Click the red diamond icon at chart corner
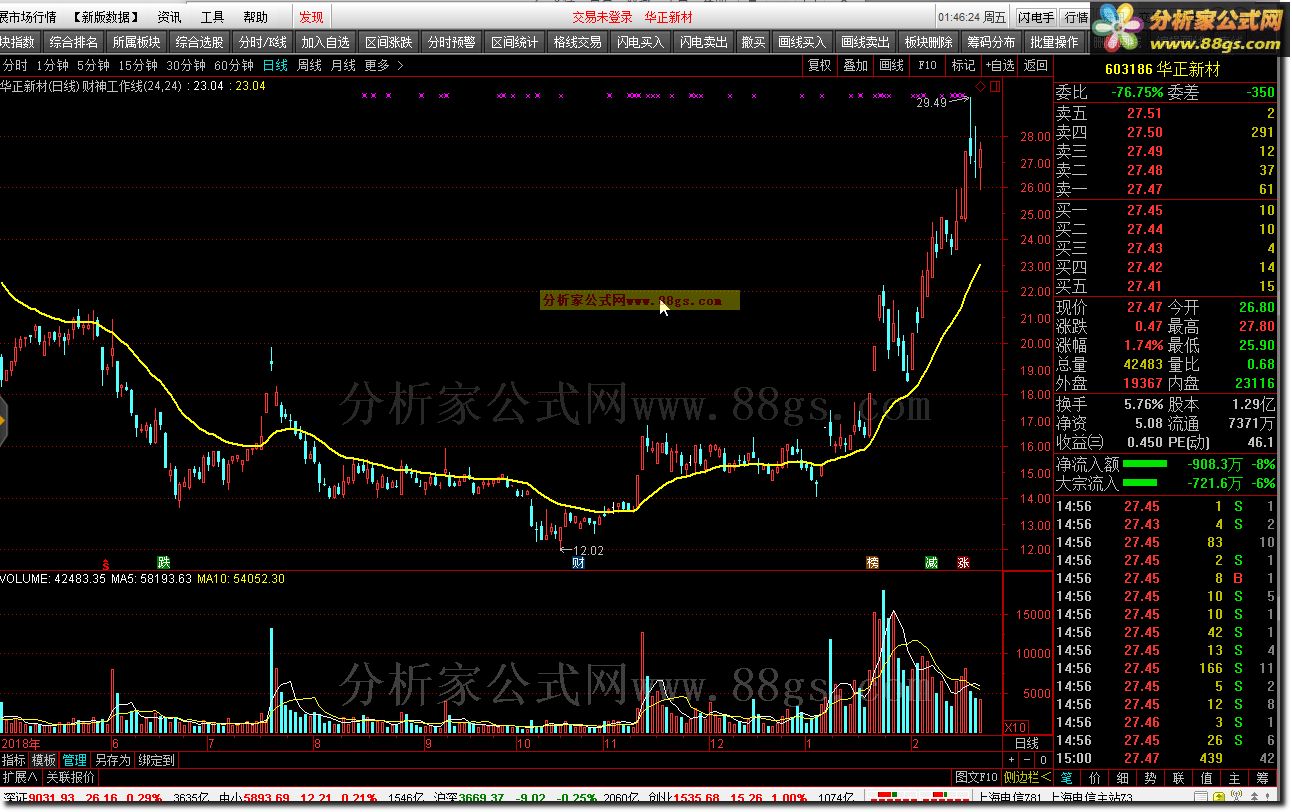This screenshot has height=812, width=1292. pos(980,87)
